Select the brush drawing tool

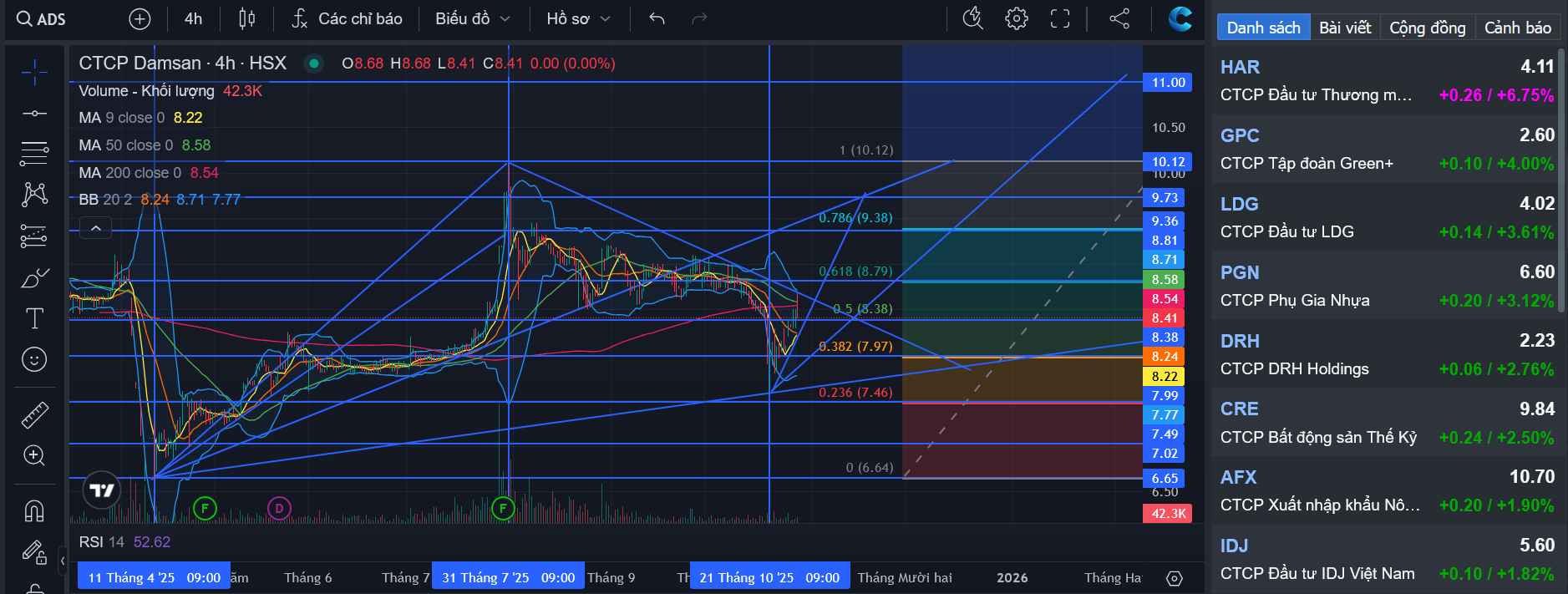34,277
